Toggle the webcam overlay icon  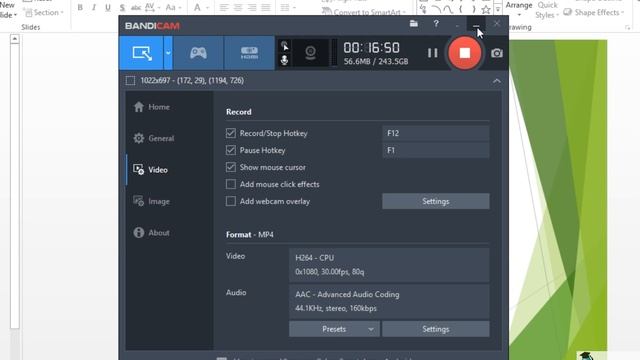pos(310,53)
